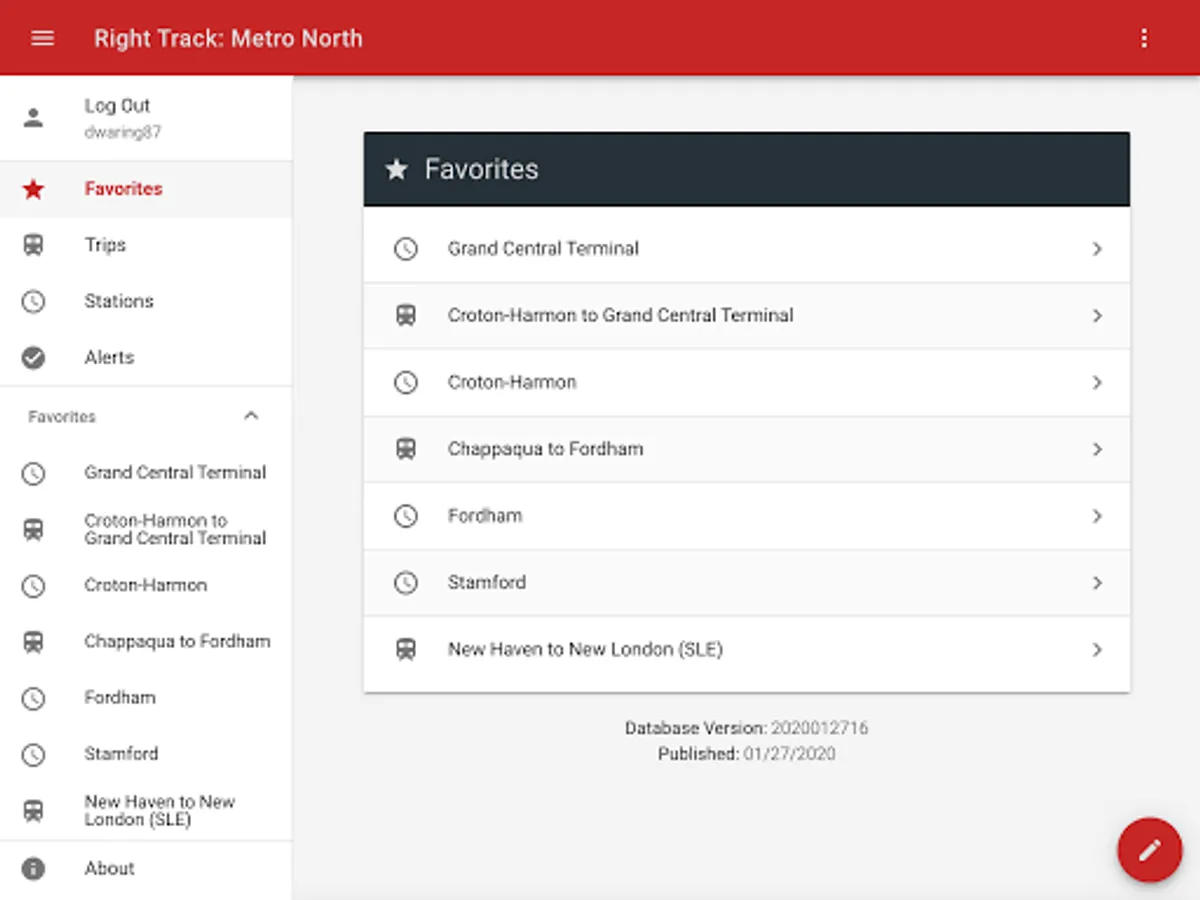
Task: Open sidebar favorite Grand Central Terminal
Action: [x=146, y=473]
